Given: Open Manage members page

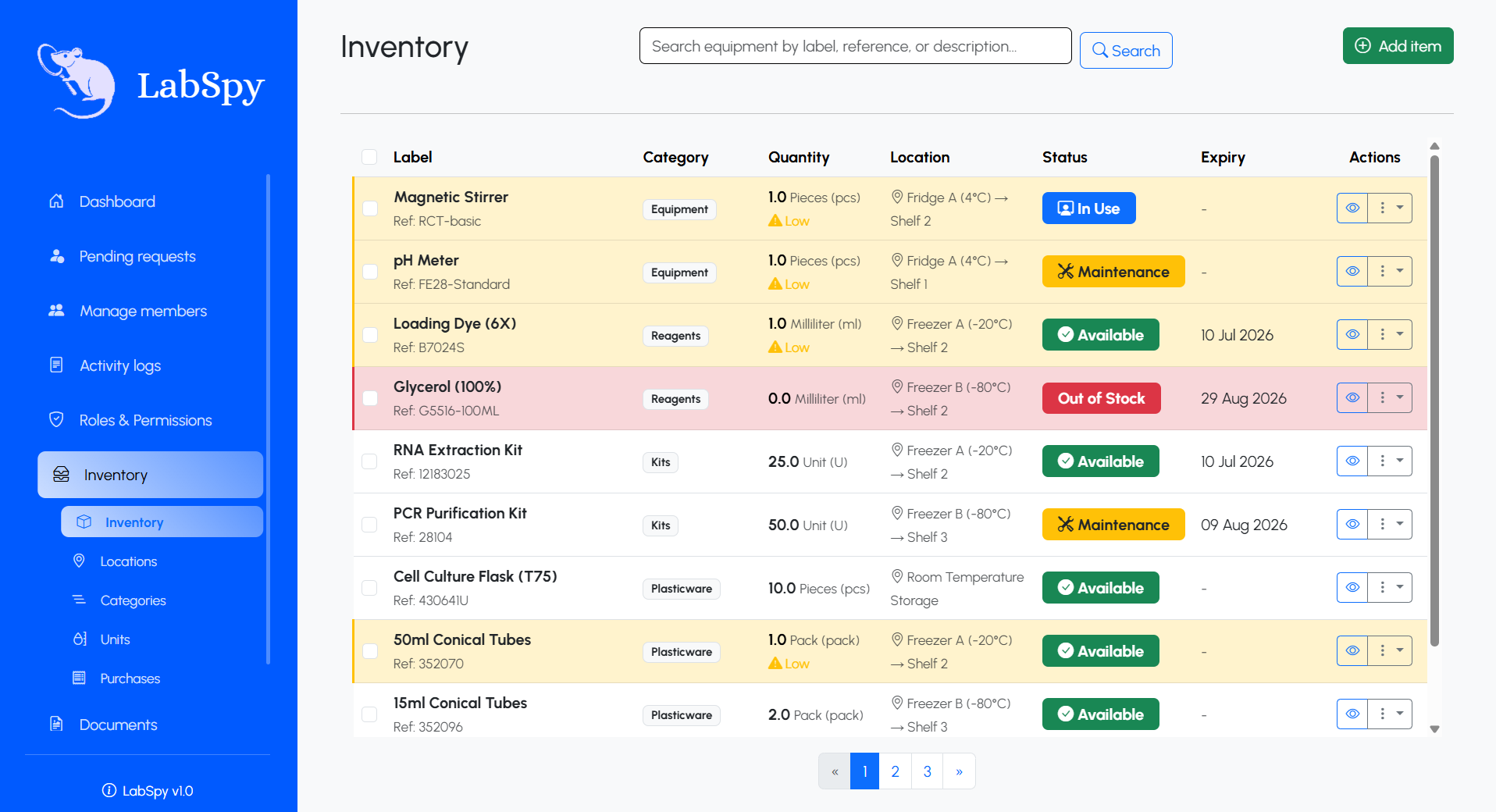Looking at the screenshot, I should [143, 311].
